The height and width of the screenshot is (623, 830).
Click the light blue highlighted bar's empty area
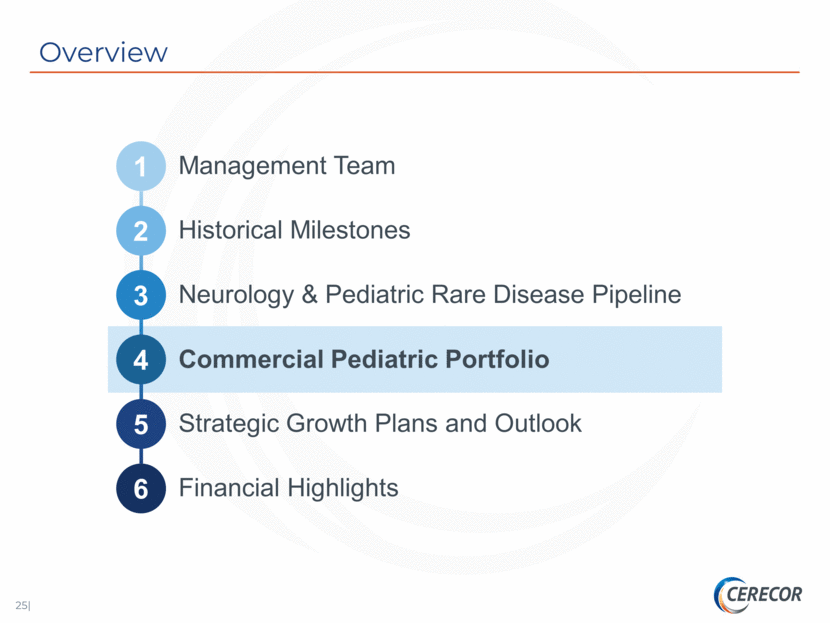(635, 359)
